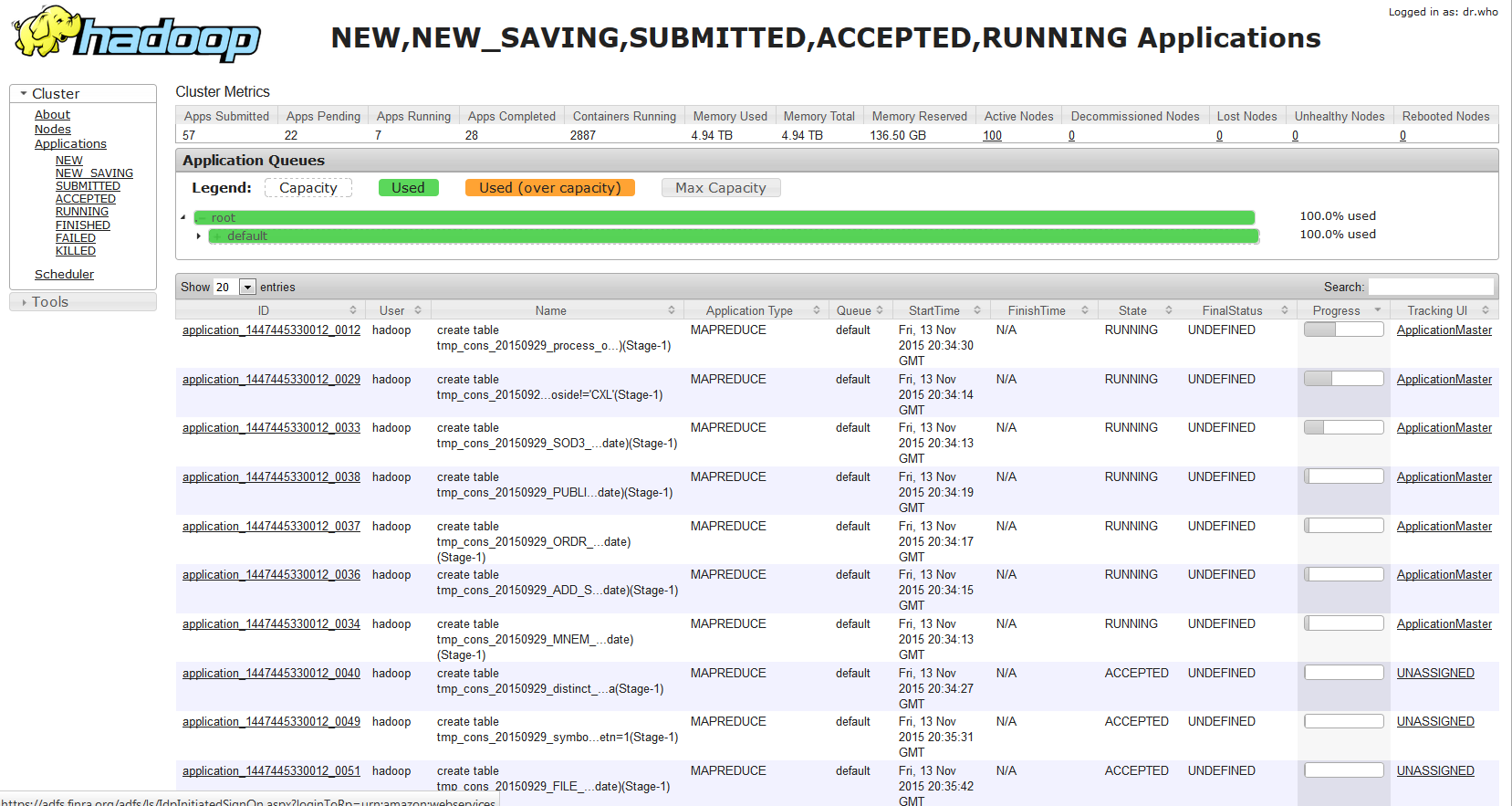Viewport: 1512px width, 806px height.
Task: Sort by Application Type sort arrows
Action: [x=817, y=310]
